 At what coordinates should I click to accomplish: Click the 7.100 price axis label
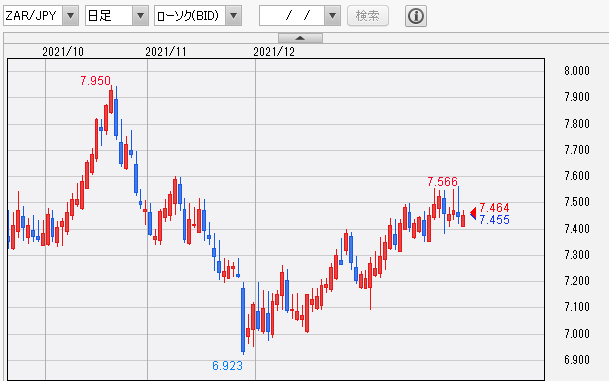577,307
